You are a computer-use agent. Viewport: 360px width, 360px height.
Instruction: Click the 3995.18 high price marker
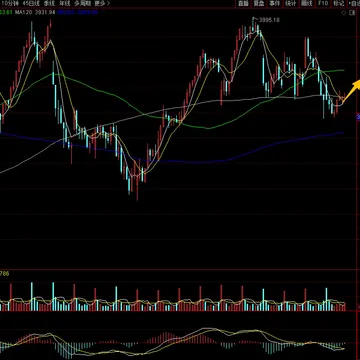(269, 20)
